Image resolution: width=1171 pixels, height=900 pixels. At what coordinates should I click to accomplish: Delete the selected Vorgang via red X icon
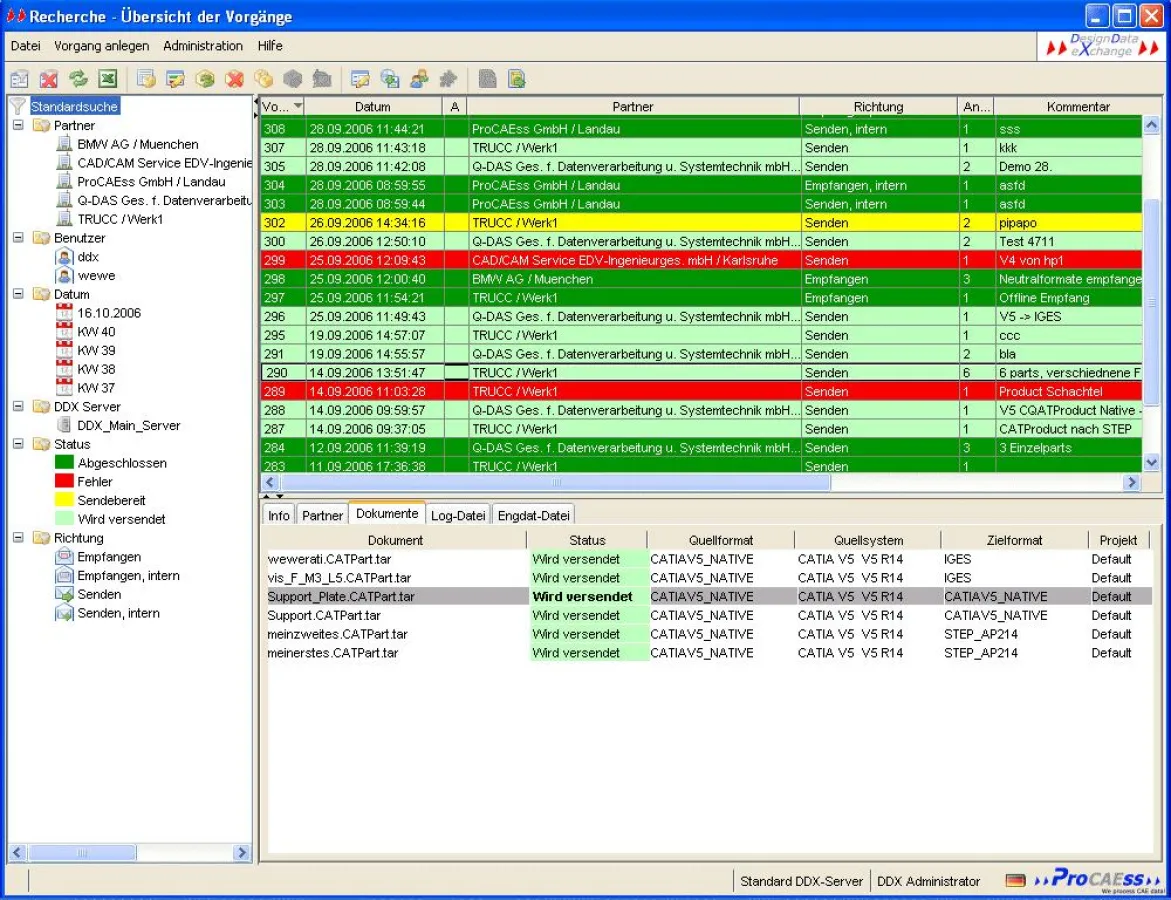coord(49,79)
